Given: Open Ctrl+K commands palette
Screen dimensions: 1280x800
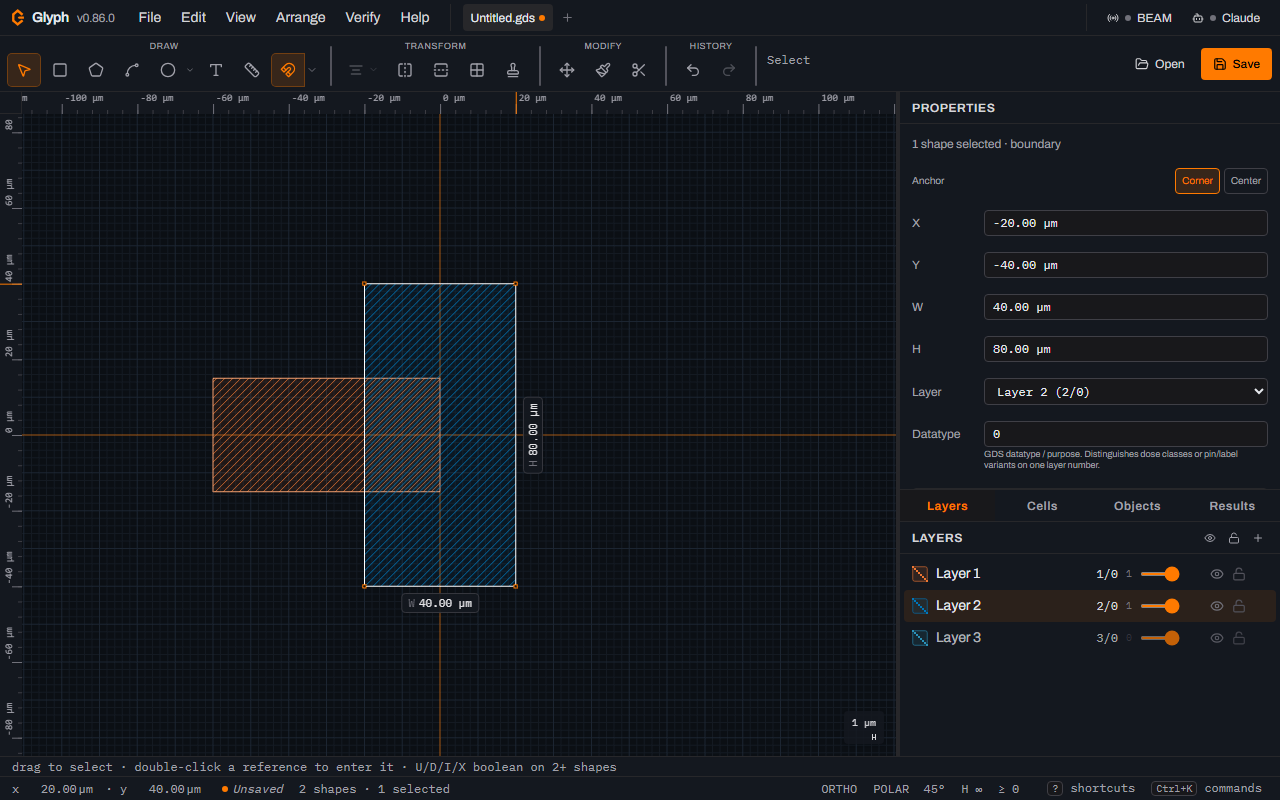Looking at the screenshot, I should pos(1206,789).
